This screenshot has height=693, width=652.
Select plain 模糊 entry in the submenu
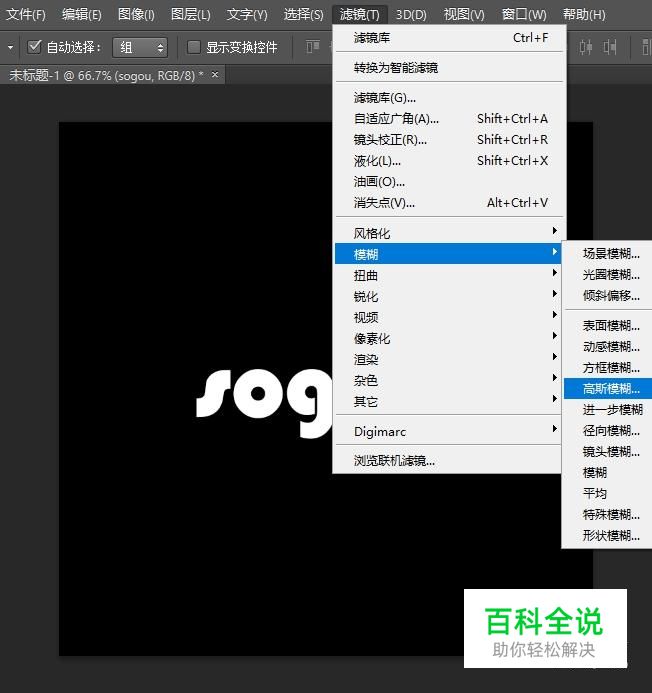(x=608, y=472)
